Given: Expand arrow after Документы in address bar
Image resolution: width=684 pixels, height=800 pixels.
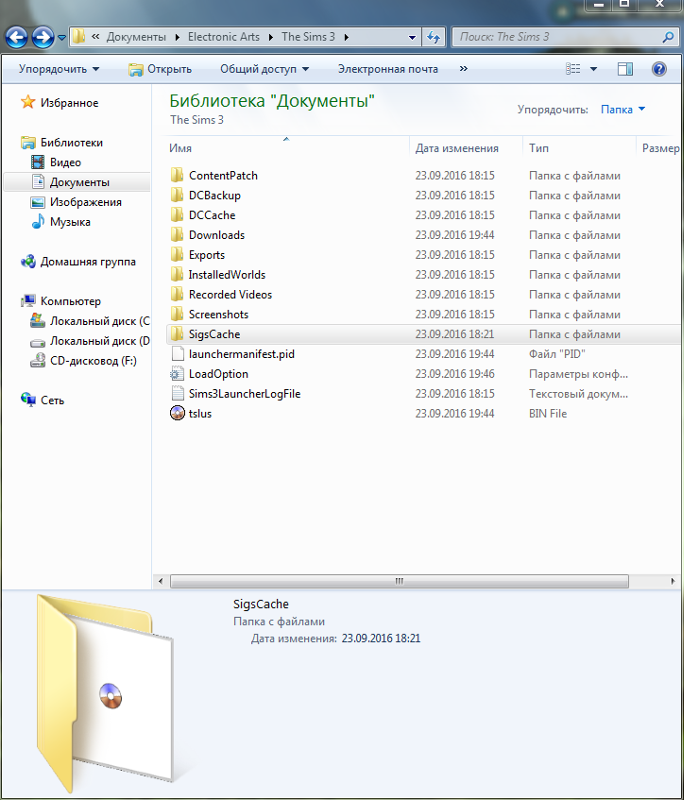Looking at the screenshot, I should coord(177,37).
